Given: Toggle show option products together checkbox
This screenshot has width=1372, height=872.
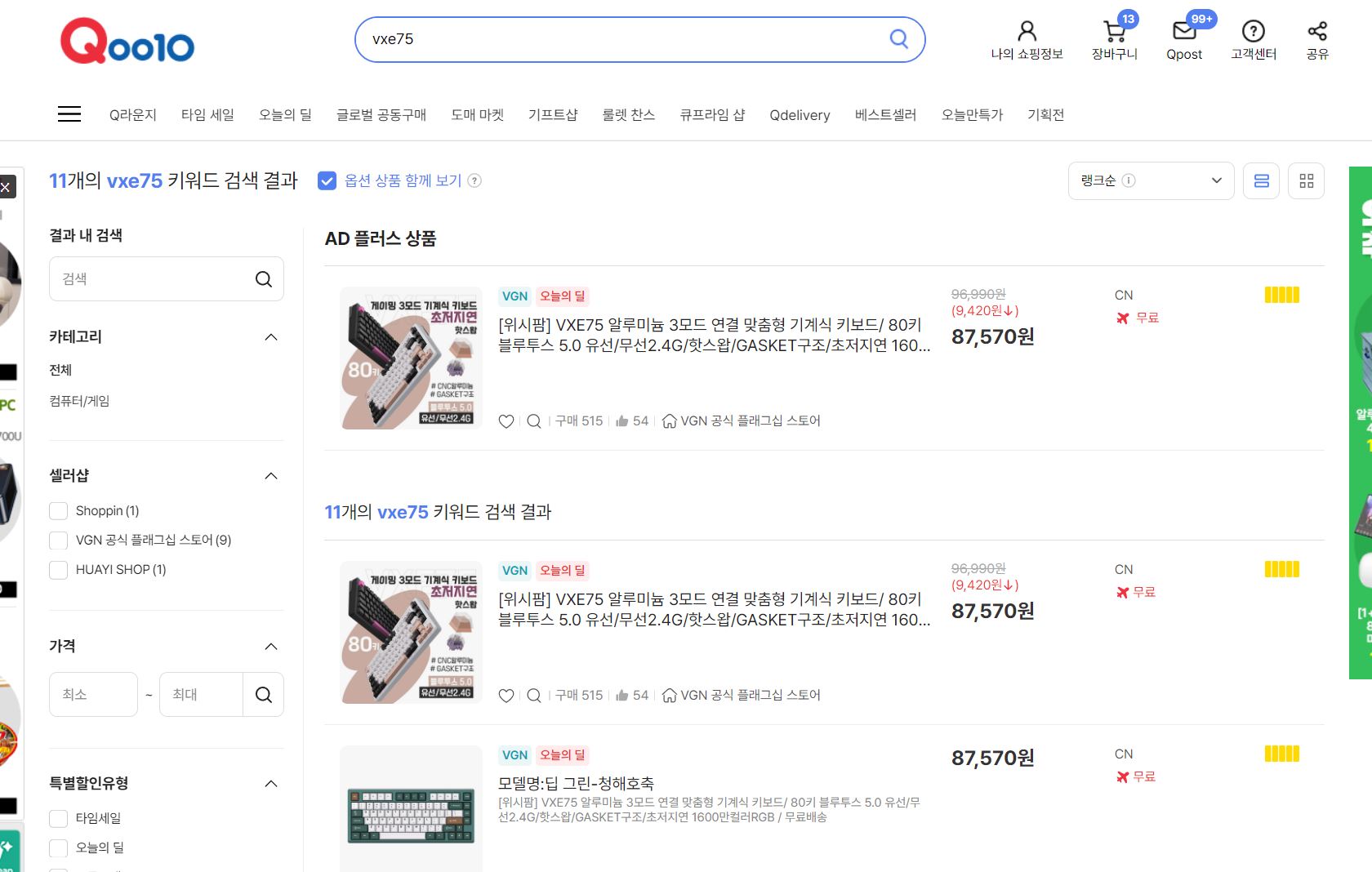Looking at the screenshot, I should click(327, 180).
